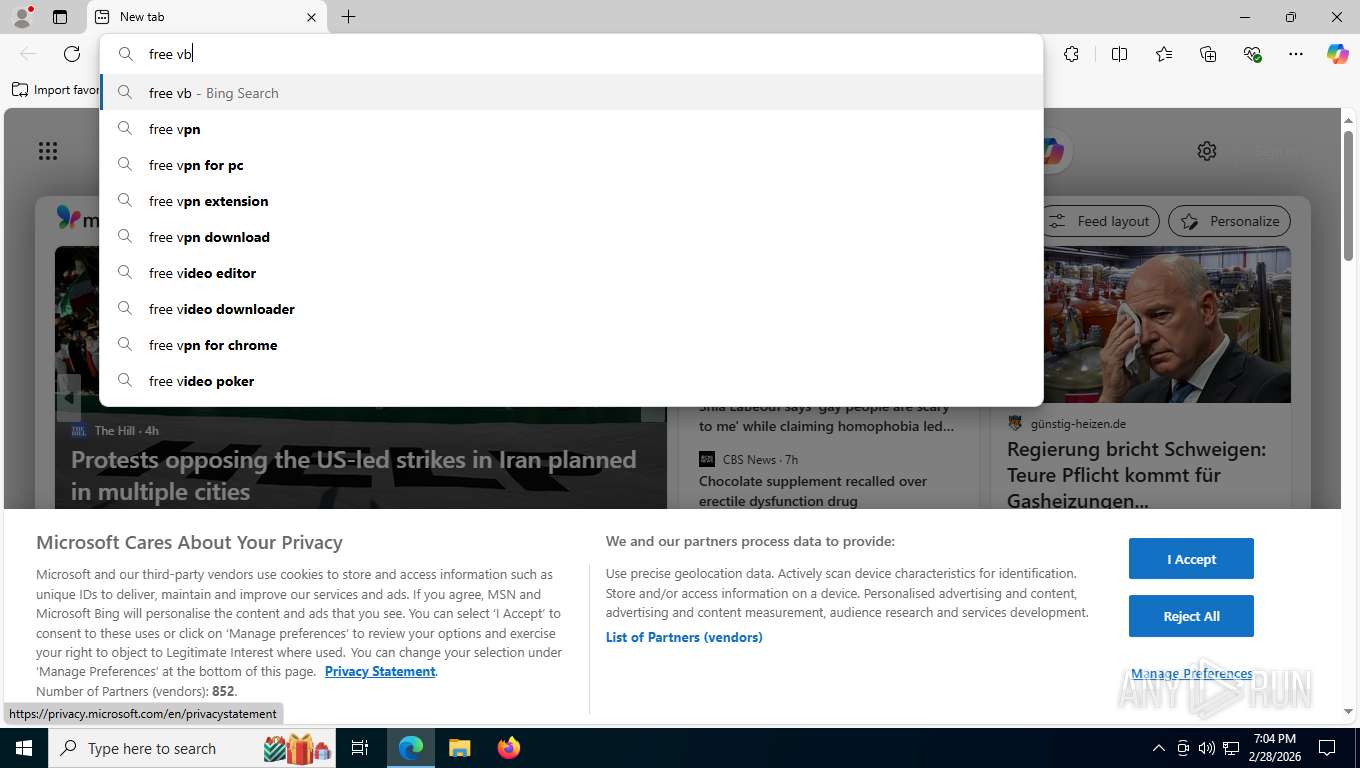This screenshot has height=768, width=1360.
Task: Open the notification center
Action: (x=1327, y=748)
